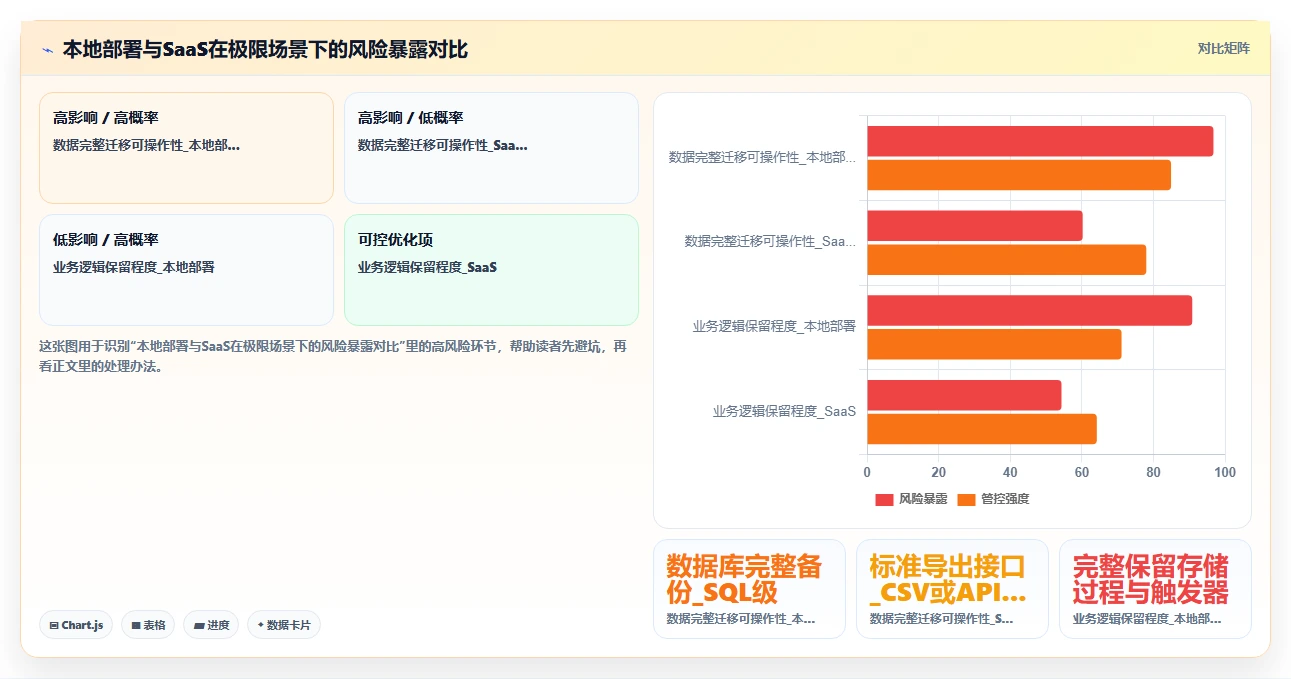
Task: Click the description paragraph starting 这张图用于识别
Action: click(x=334, y=356)
